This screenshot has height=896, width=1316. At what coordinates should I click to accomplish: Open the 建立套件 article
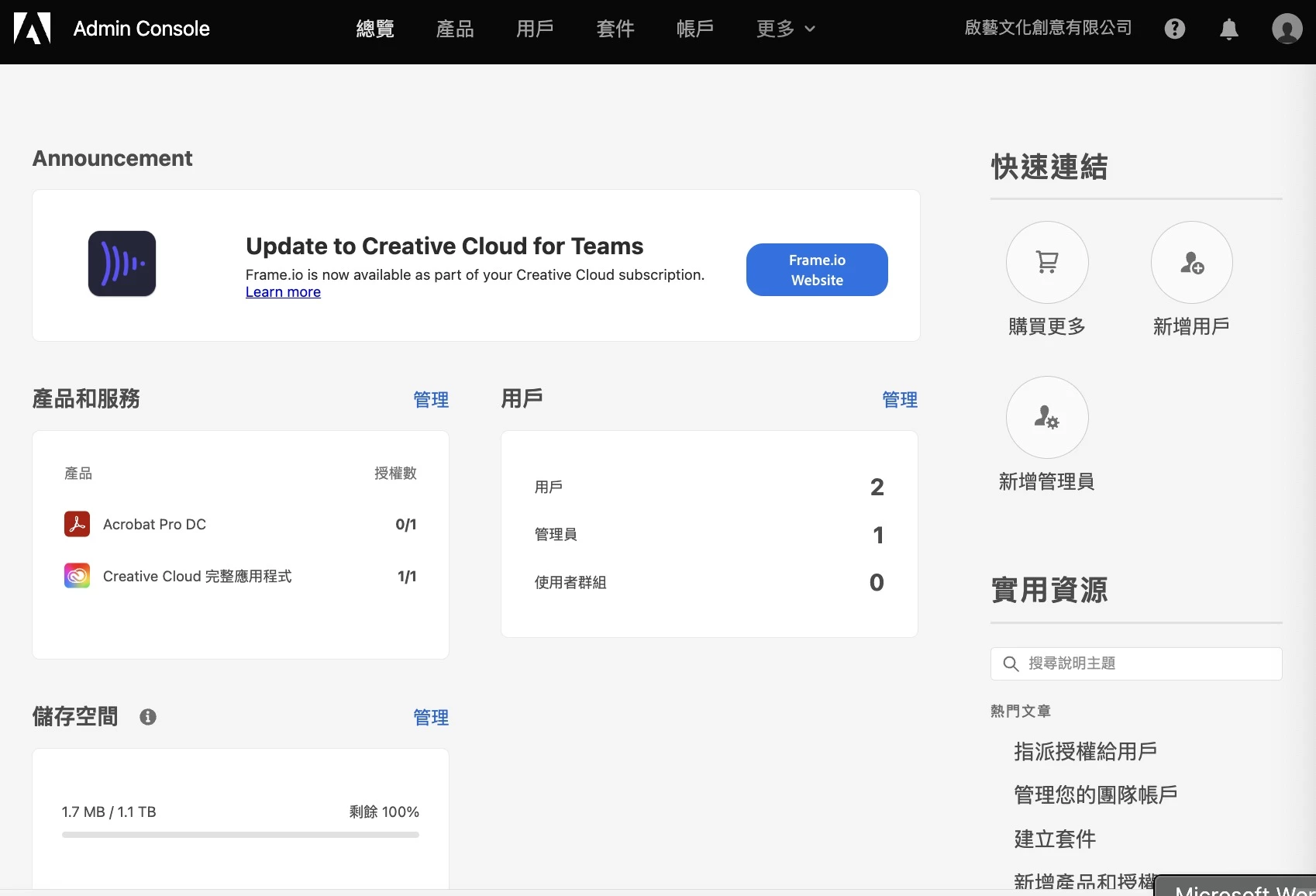click(x=1055, y=839)
